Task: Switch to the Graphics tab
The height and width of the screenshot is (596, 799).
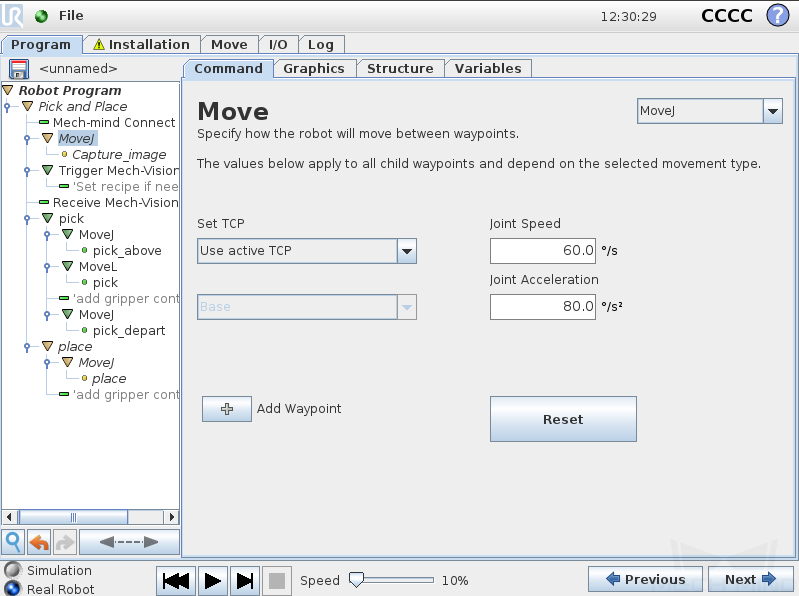Action: (314, 69)
